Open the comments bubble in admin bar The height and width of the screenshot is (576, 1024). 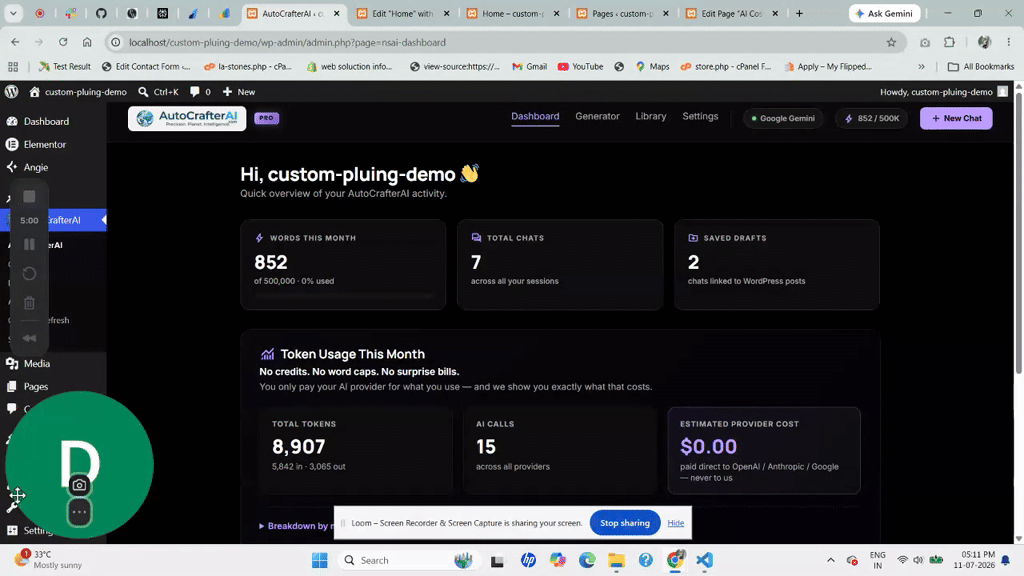[200, 91]
